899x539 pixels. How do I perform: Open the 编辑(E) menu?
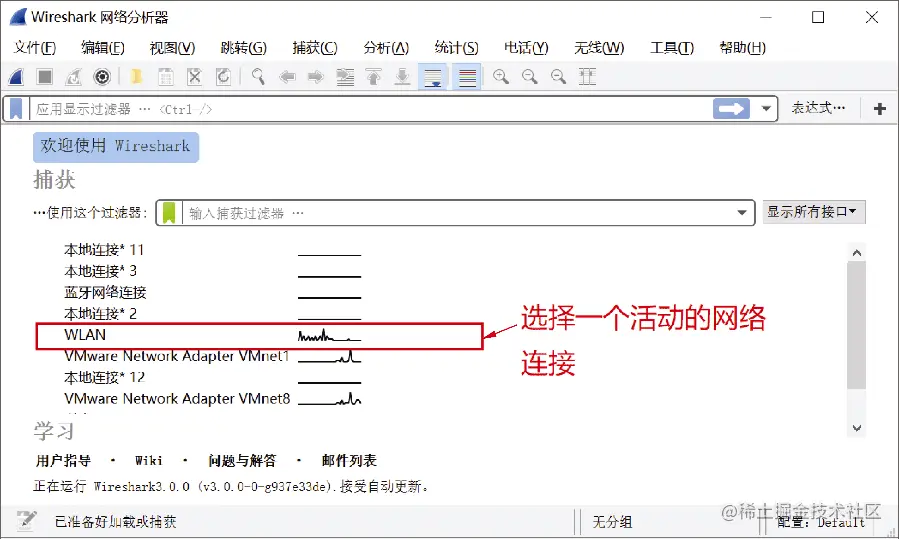[103, 48]
